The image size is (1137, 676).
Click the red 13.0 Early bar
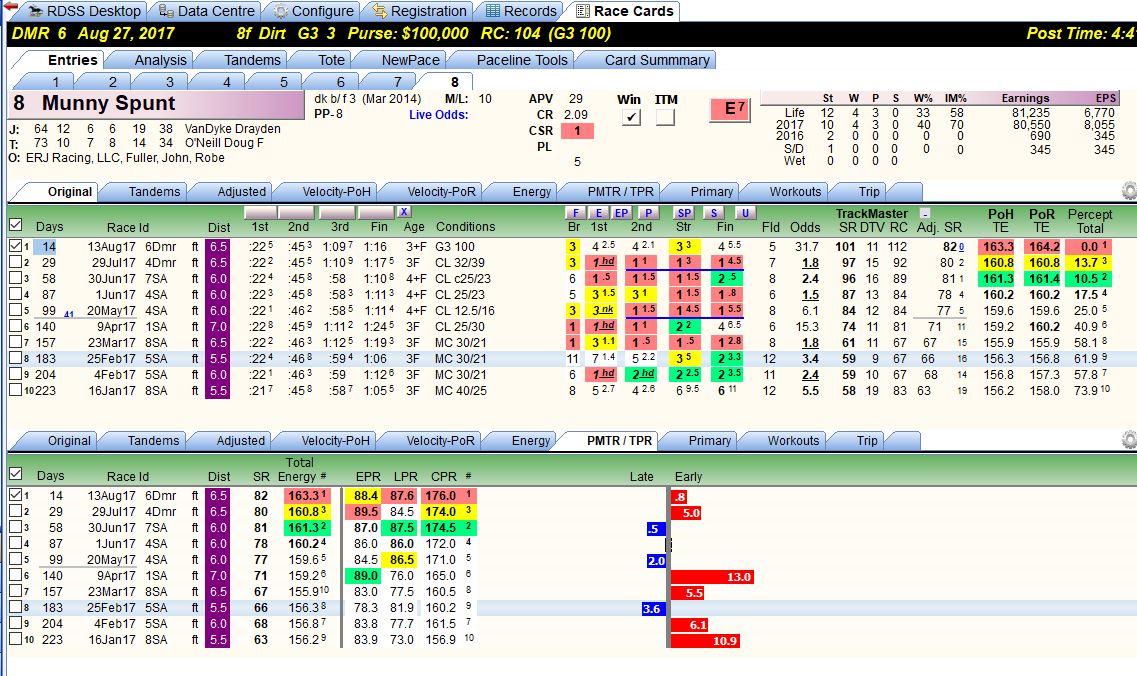(713, 577)
